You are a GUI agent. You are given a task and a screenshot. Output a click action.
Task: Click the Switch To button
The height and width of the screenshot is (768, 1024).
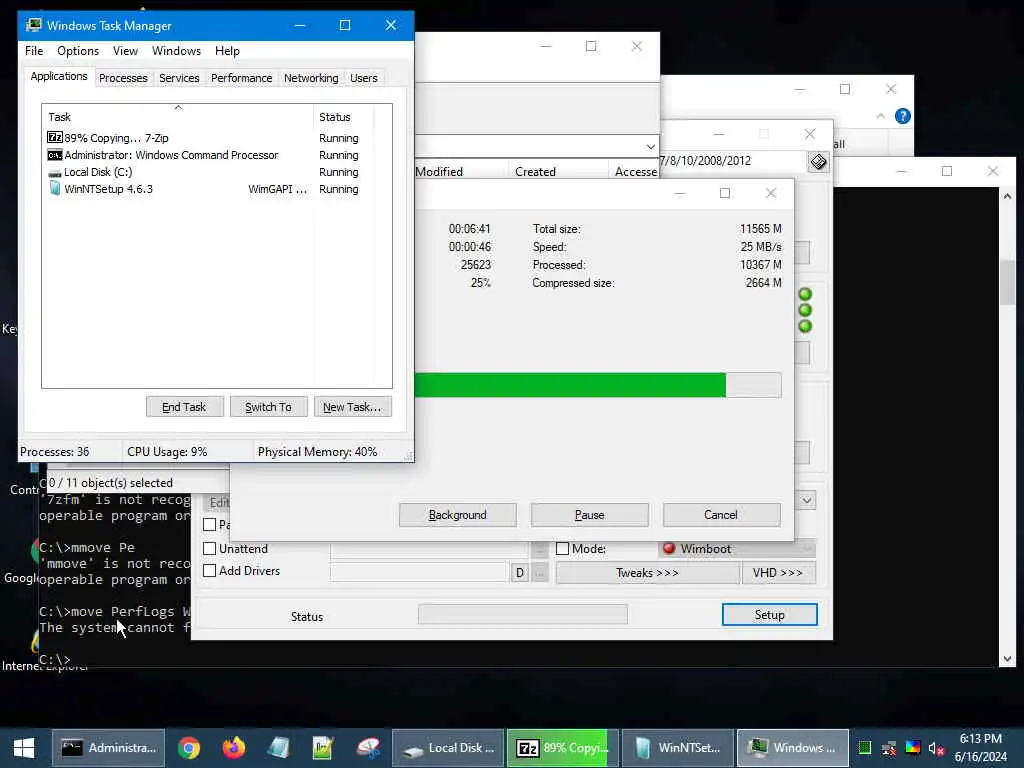(268, 407)
